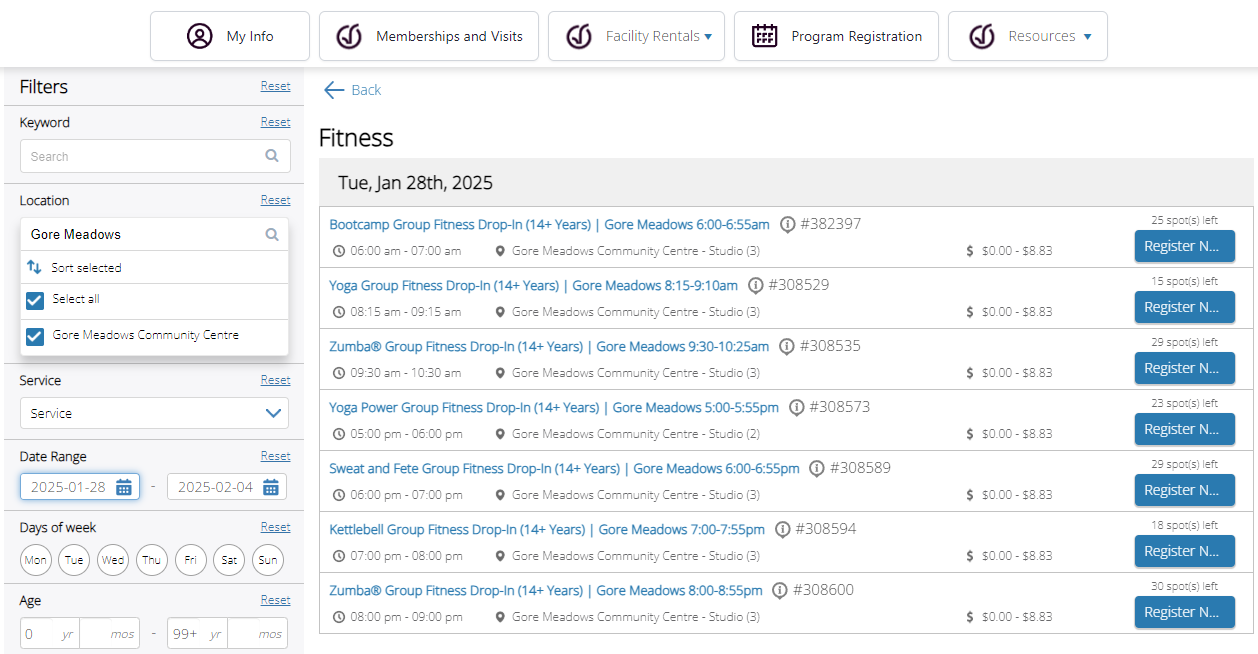Open the Memberships and Visits tab

click(x=429, y=36)
